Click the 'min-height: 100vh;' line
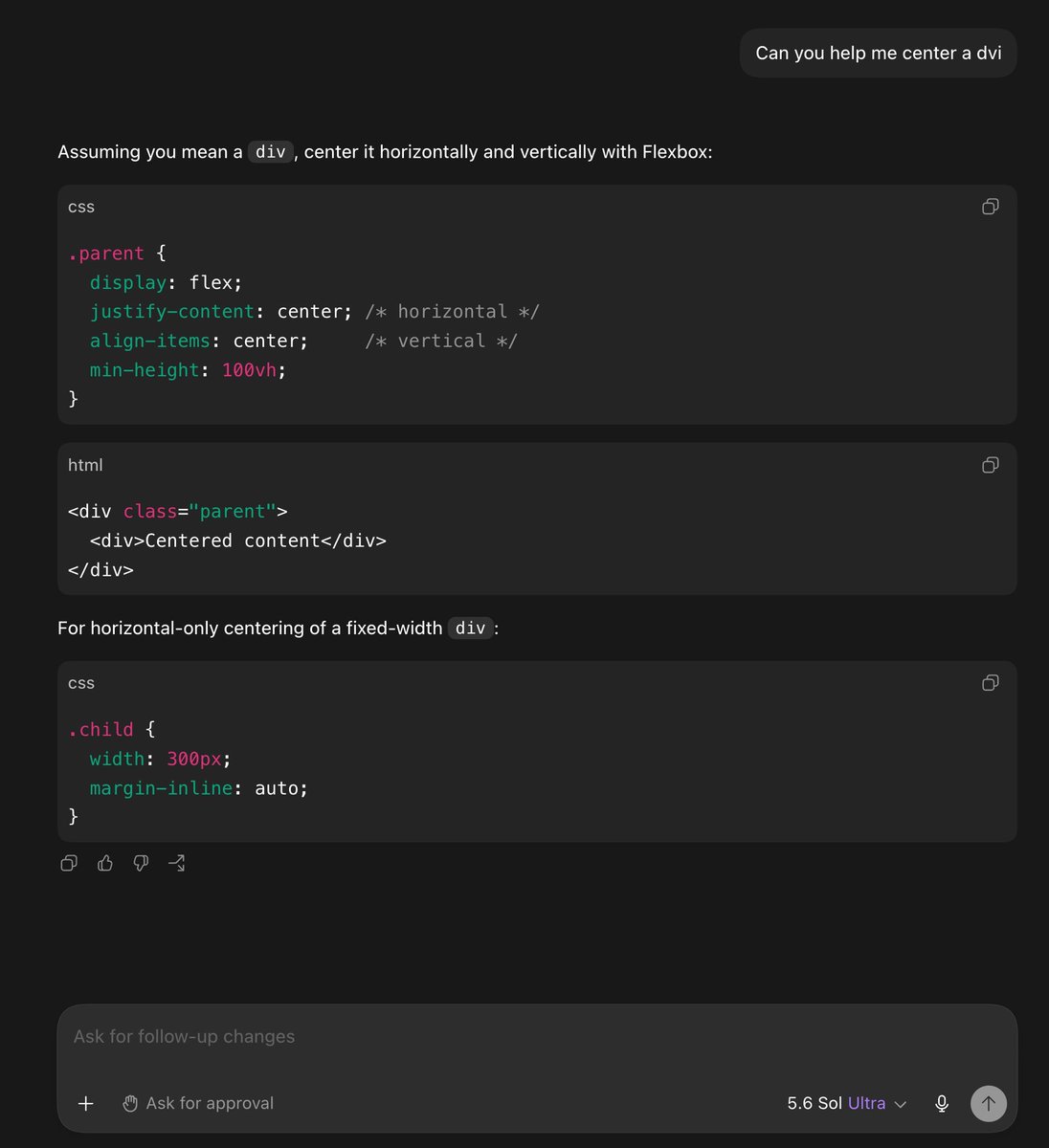This screenshot has width=1049, height=1148. pos(188,370)
